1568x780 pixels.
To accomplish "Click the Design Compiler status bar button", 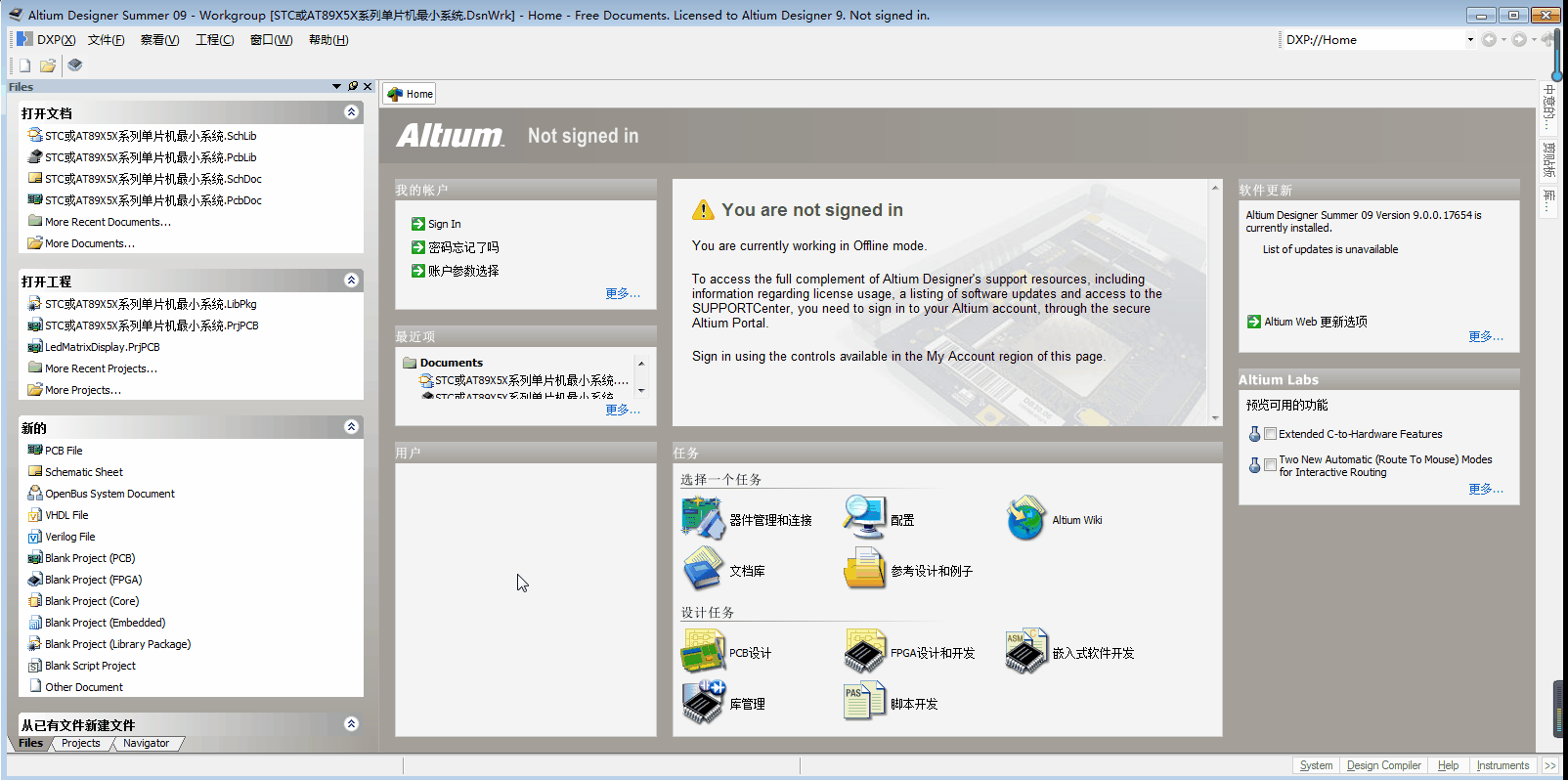I will 1383,765.
